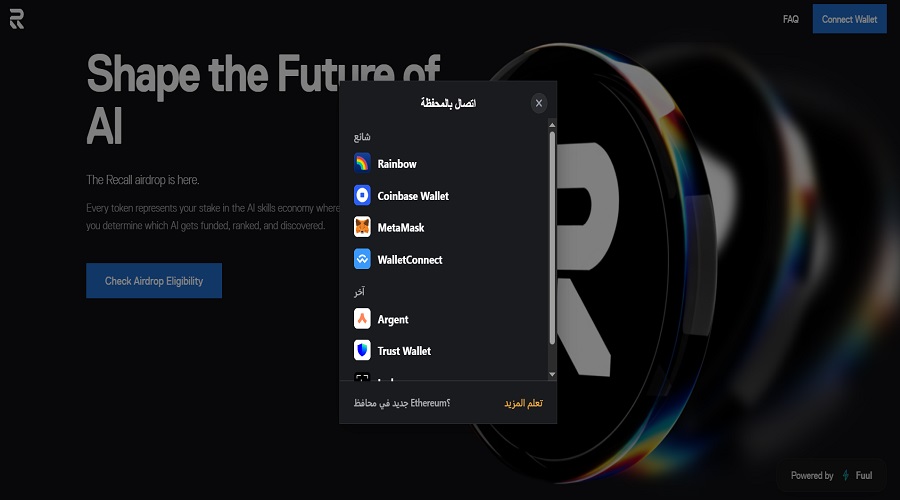The width and height of the screenshot is (900, 500).
Task: Click the Powered by Fuul badge text
Action: [x=831, y=475]
